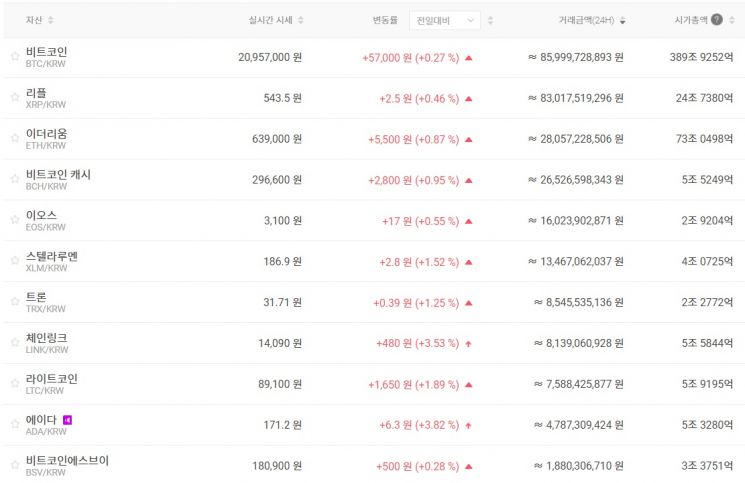Click the volume ≈ 85,999,728,893 원
This screenshot has width=745, height=483.
click(576, 57)
